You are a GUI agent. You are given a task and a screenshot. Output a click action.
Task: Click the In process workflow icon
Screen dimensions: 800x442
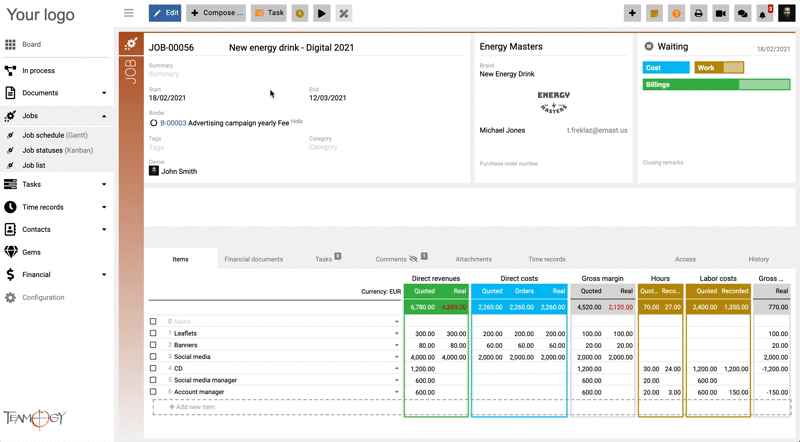10,70
